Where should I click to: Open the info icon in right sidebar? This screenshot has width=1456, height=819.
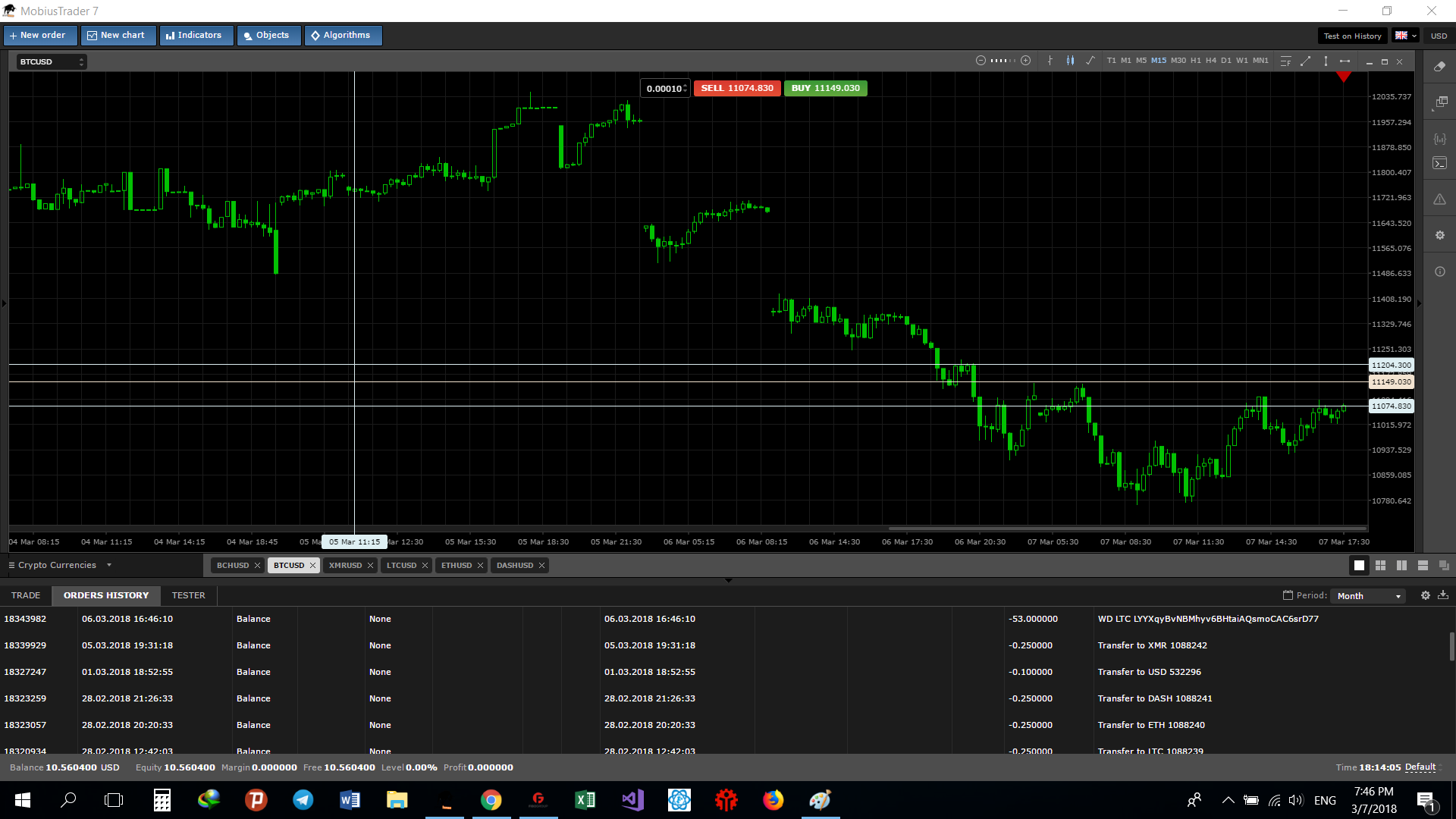click(1439, 271)
